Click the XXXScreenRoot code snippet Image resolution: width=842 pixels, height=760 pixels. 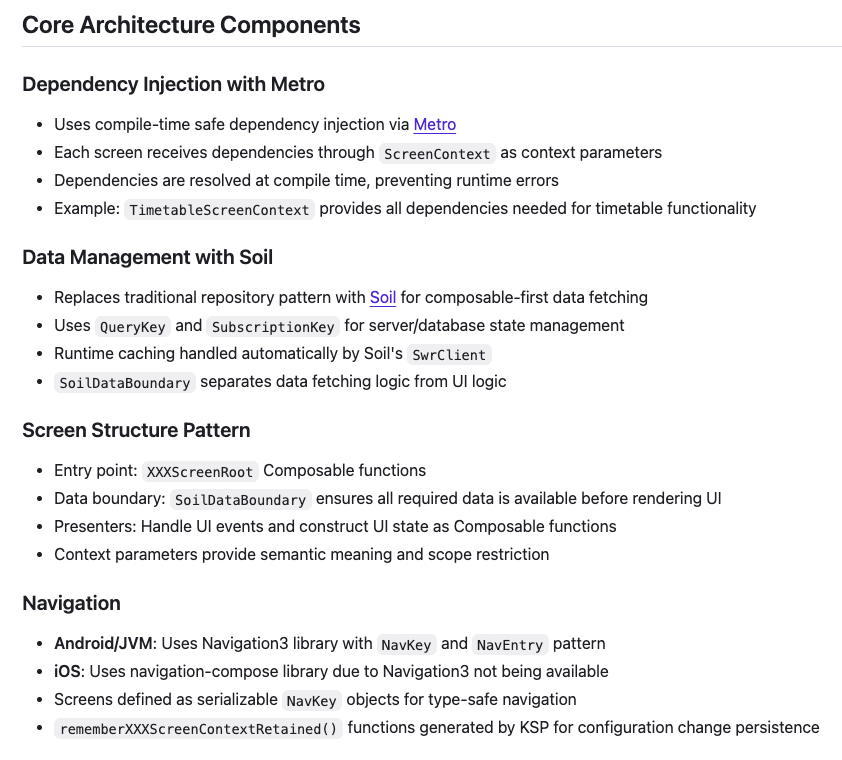(x=200, y=471)
